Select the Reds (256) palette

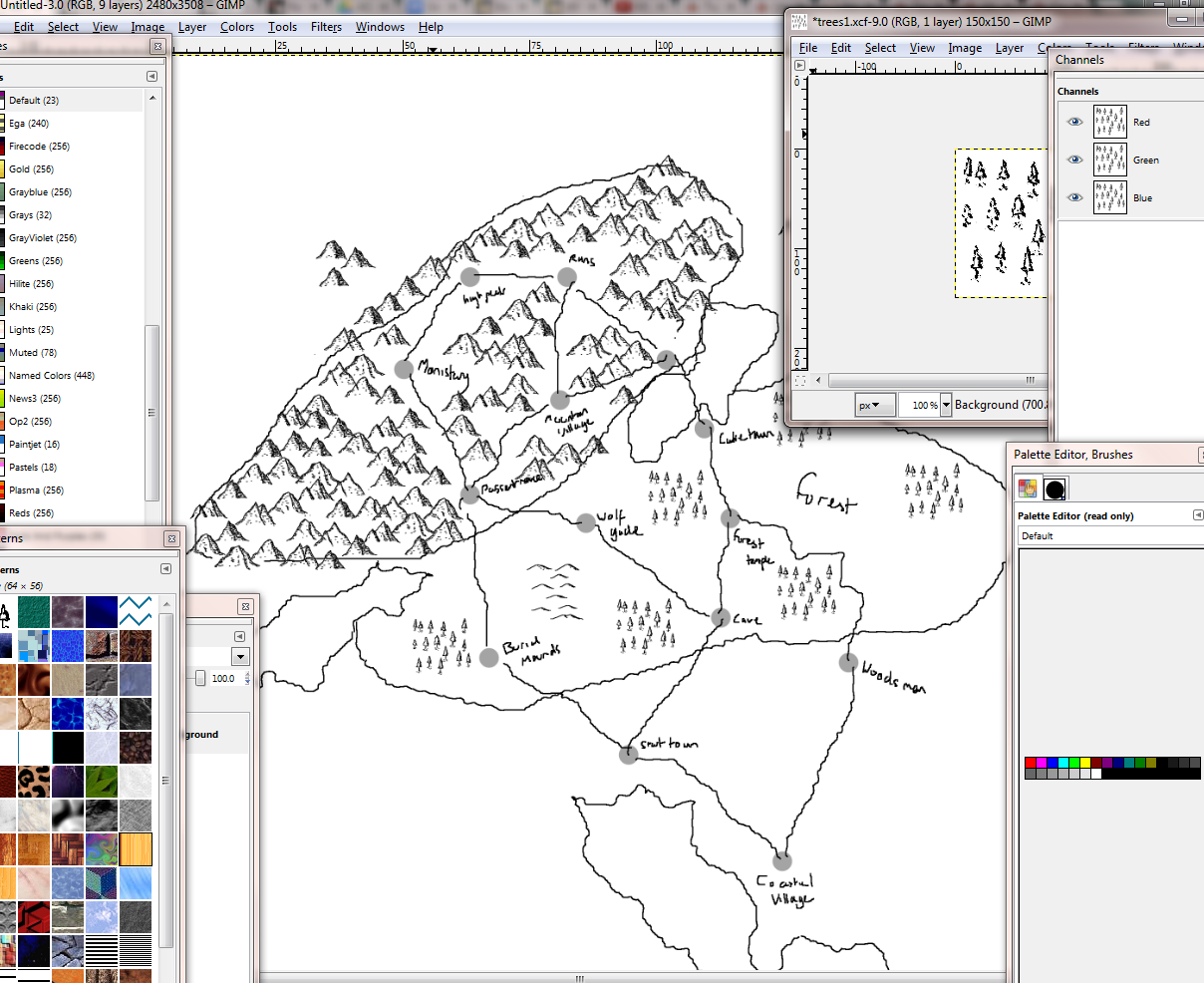coord(72,512)
